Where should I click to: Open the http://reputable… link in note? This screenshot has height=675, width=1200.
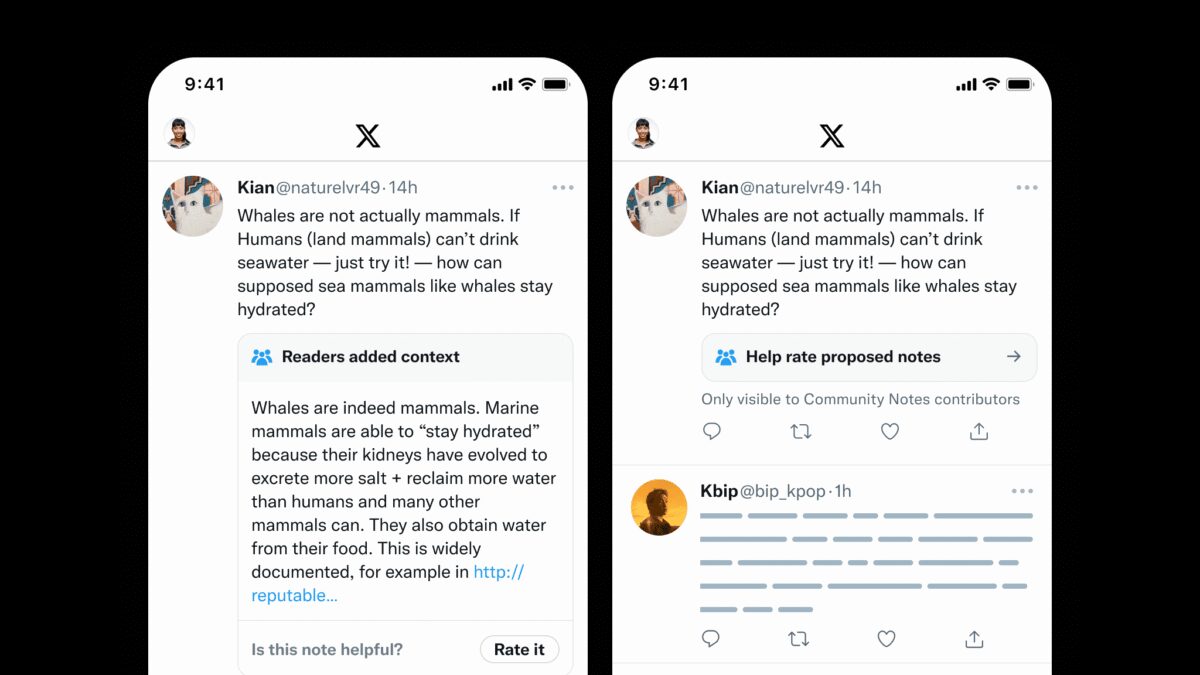click(387, 583)
